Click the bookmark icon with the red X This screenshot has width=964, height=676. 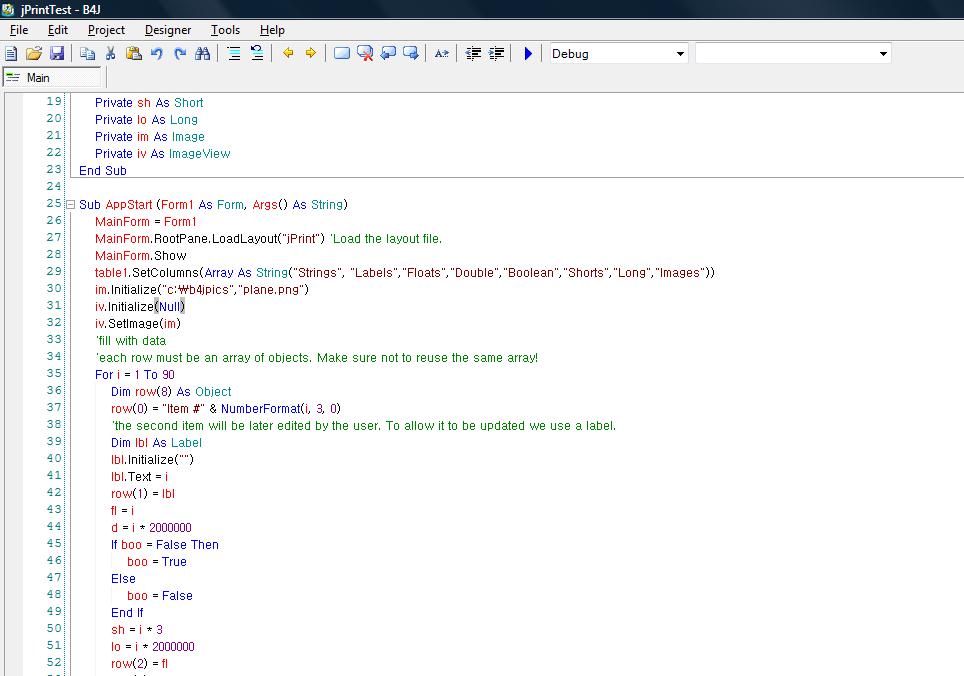tap(365, 54)
